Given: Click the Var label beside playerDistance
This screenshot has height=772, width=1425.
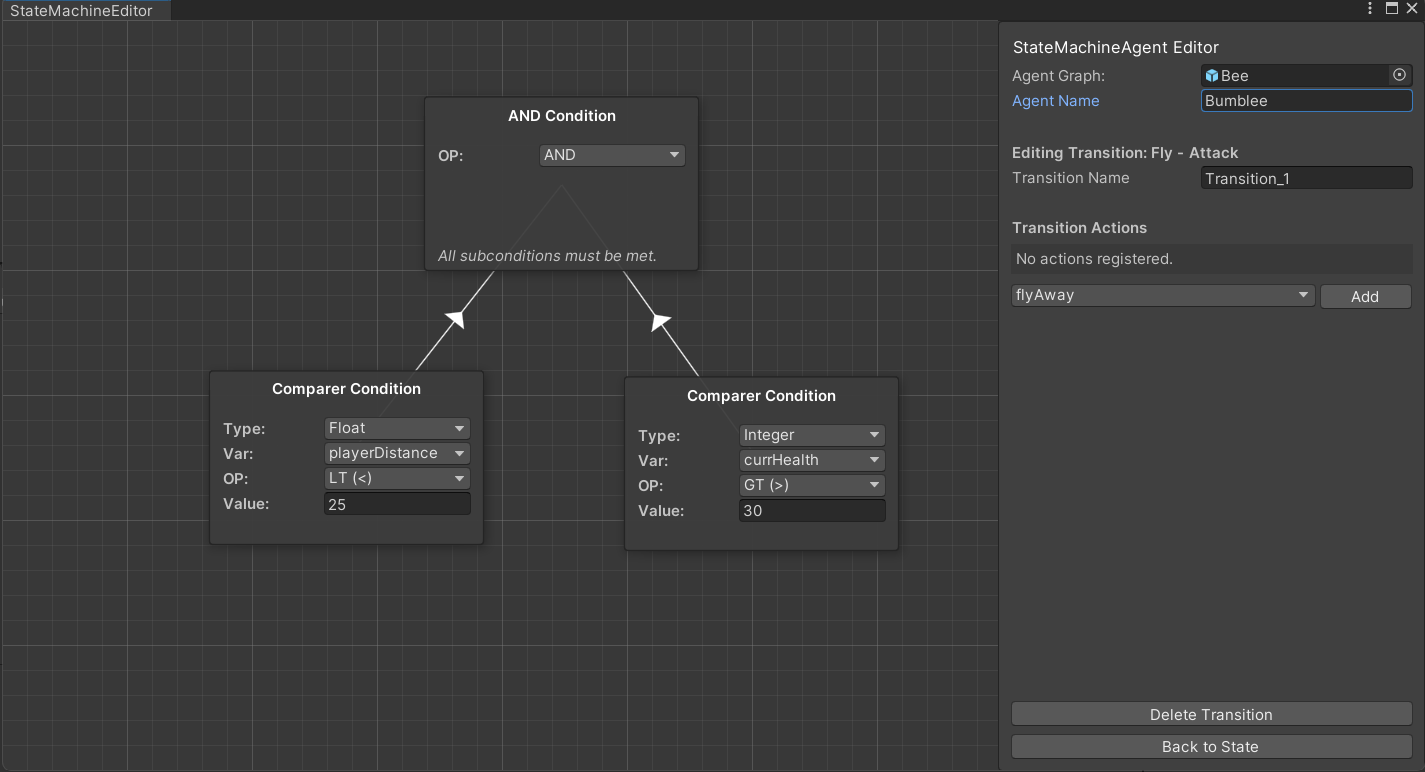Looking at the screenshot, I should coord(236,454).
